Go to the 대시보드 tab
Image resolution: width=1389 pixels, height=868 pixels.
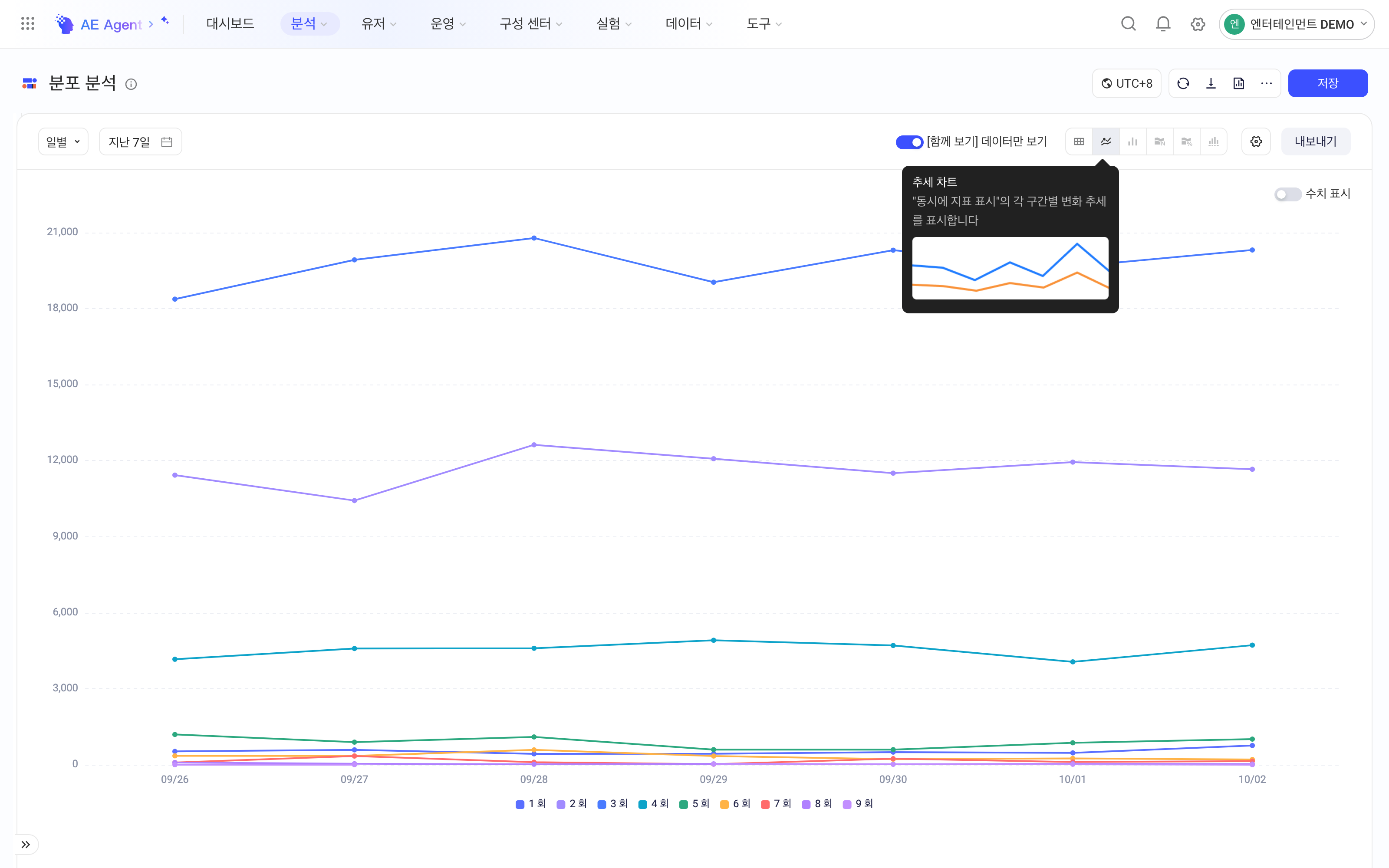click(230, 24)
